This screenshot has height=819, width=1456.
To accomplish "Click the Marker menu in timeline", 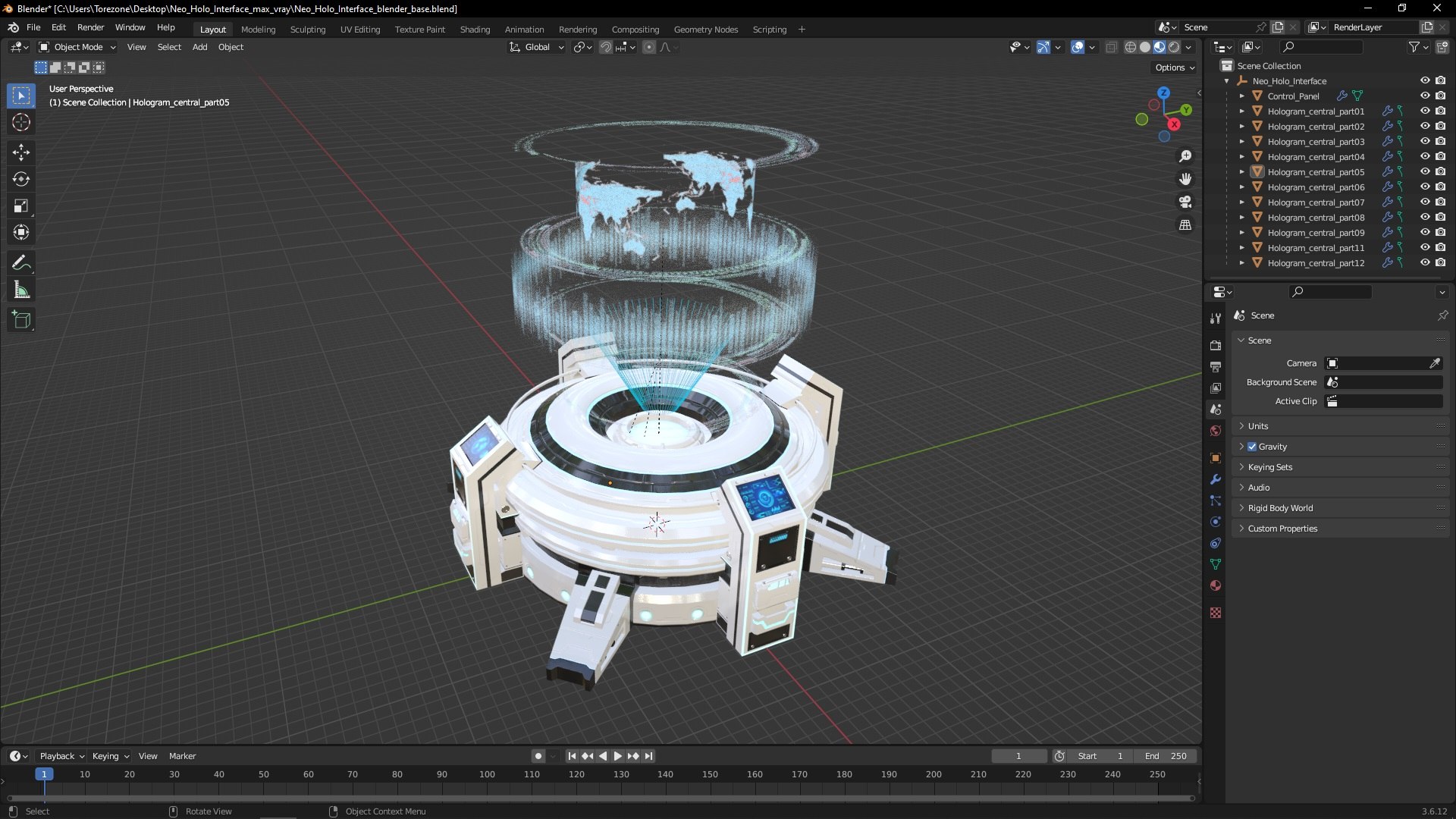I will 182,756.
